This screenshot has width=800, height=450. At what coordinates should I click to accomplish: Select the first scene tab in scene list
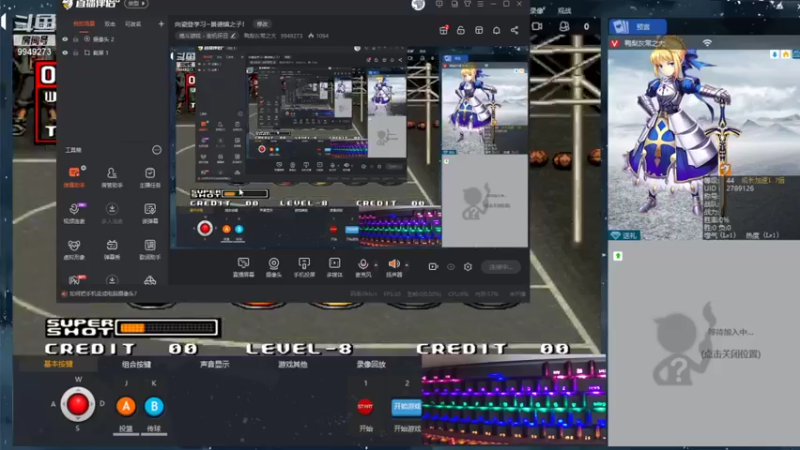point(84,24)
